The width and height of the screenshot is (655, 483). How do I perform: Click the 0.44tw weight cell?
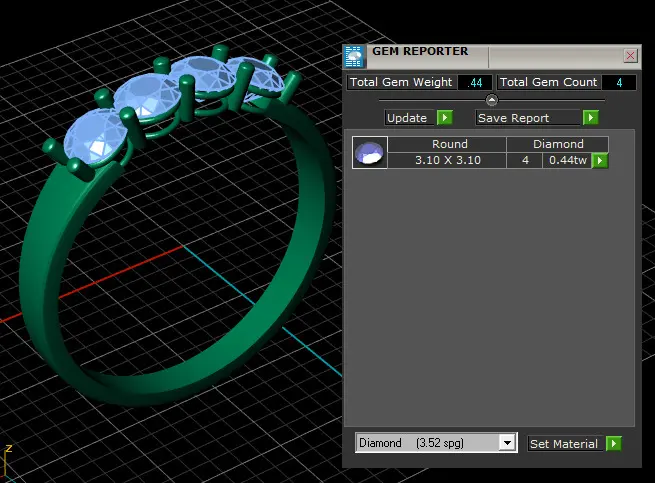click(x=567, y=160)
